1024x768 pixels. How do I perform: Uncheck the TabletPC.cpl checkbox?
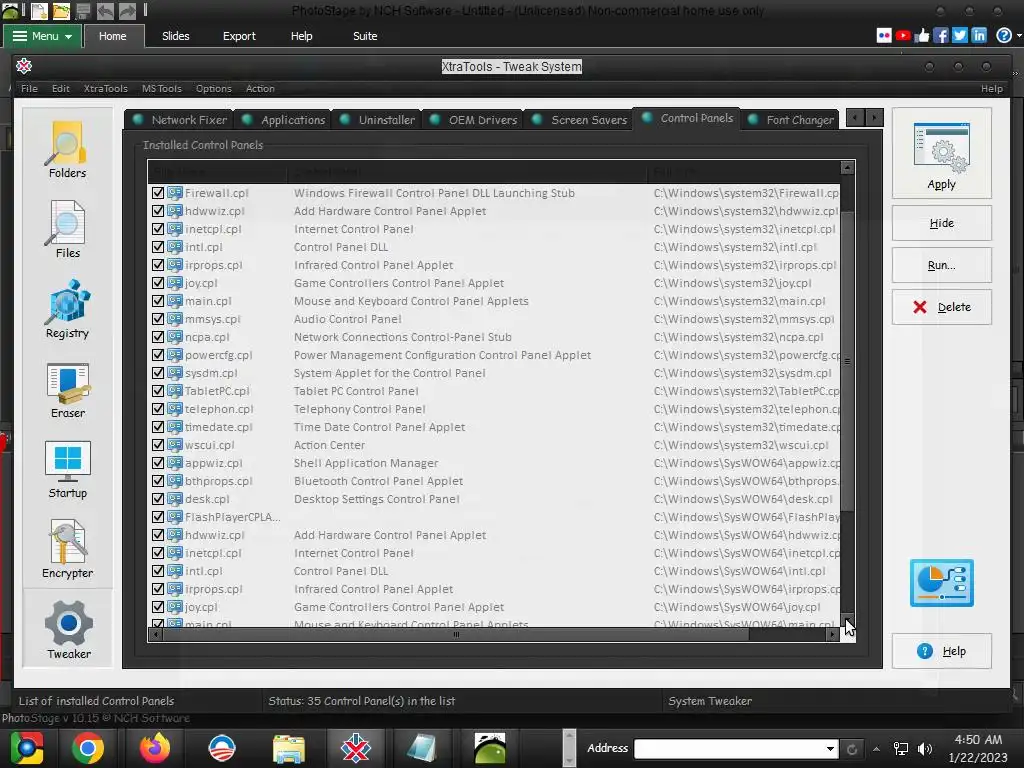coord(157,391)
